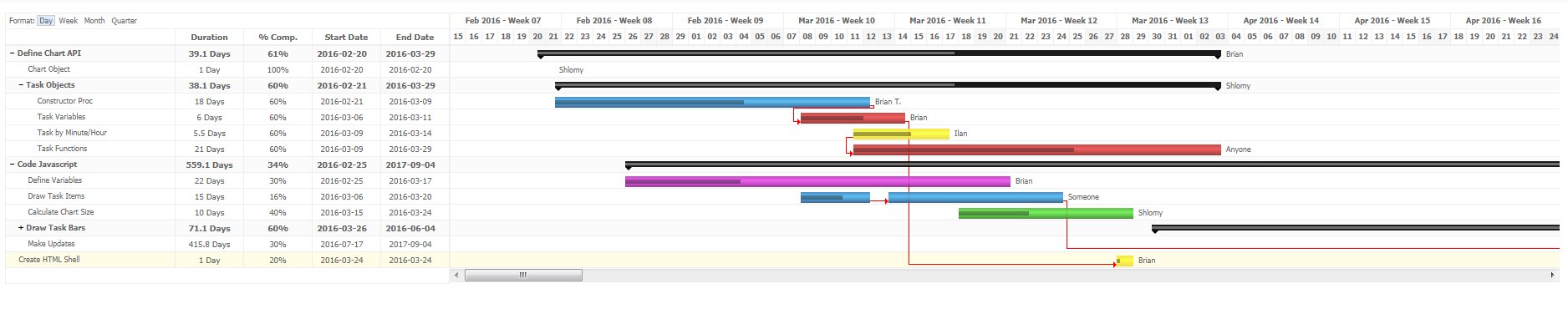This screenshot has width=1568, height=309.
Task: Click the Code Javascript summary bar
Action: 1092,165
